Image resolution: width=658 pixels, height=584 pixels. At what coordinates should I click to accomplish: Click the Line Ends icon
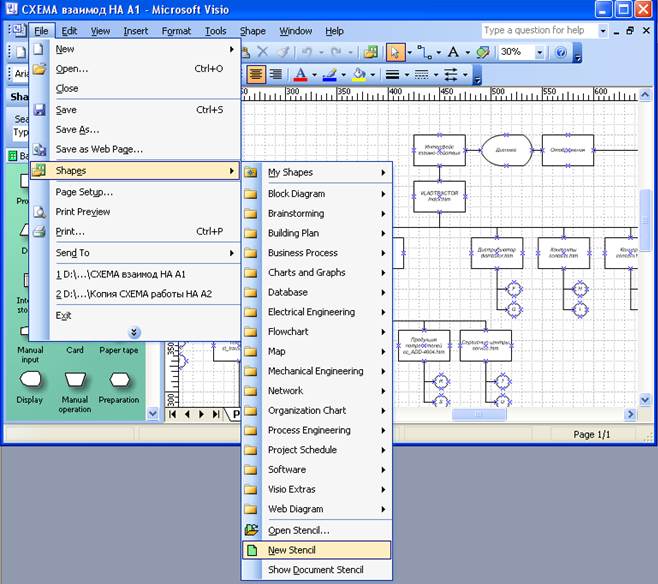pyautogui.click(x=451, y=75)
